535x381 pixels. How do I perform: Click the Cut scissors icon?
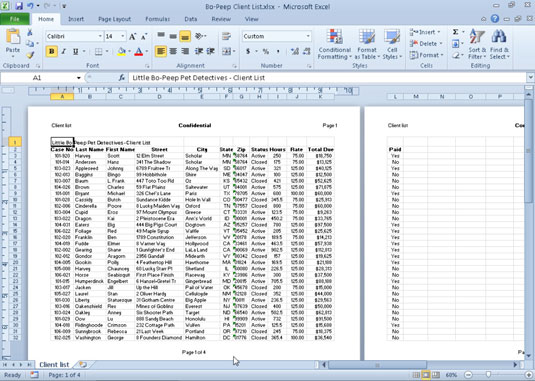point(30,32)
